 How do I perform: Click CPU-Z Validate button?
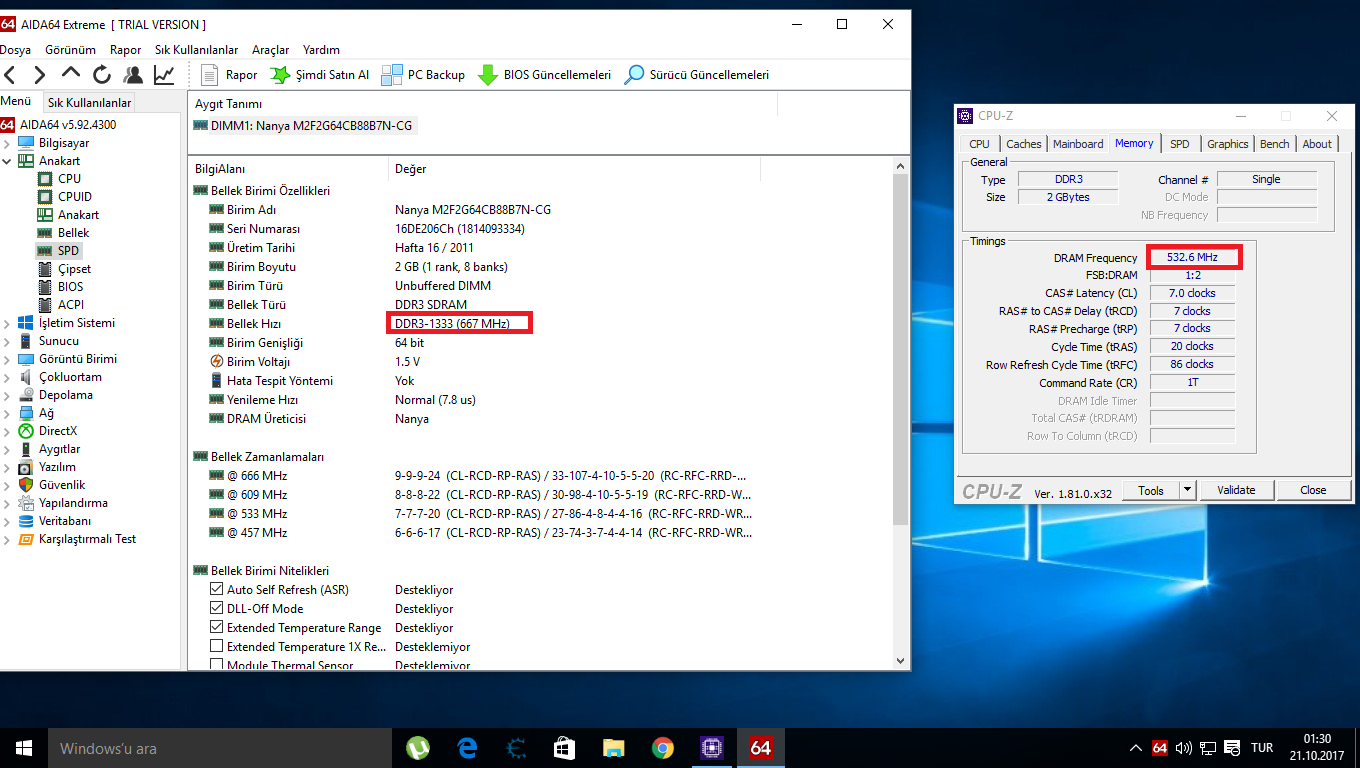(x=1236, y=490)
